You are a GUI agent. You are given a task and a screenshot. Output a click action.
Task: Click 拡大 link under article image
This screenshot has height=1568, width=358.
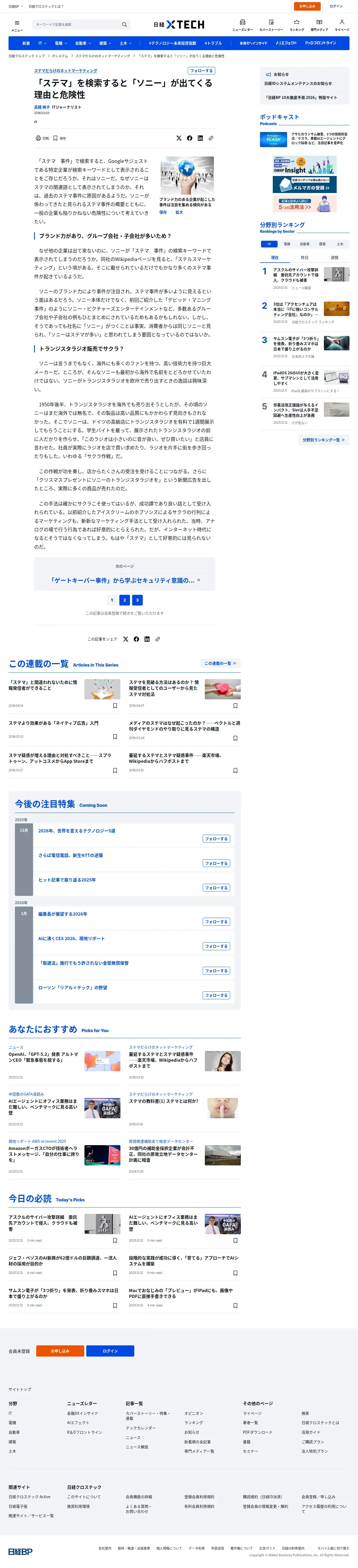(179, 212)
